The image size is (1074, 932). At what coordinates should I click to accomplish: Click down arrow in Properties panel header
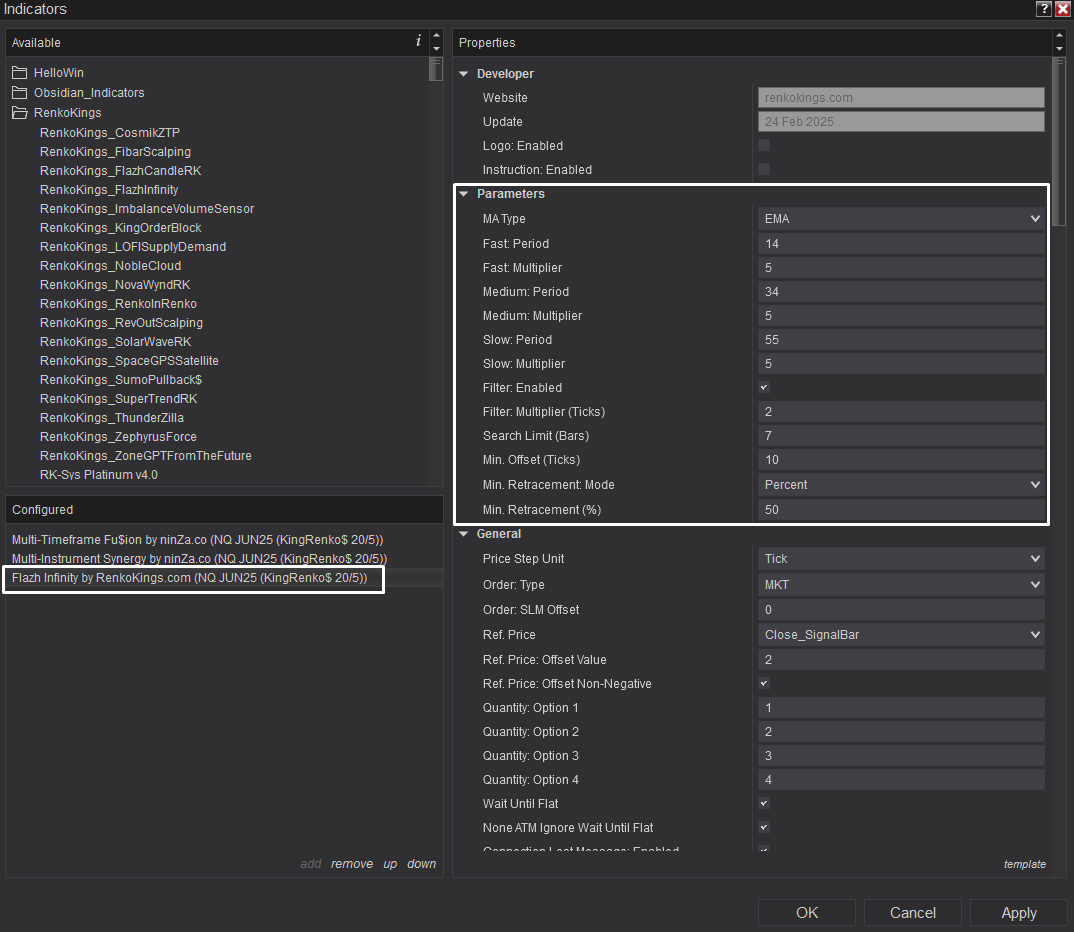tap(1059, 49)
